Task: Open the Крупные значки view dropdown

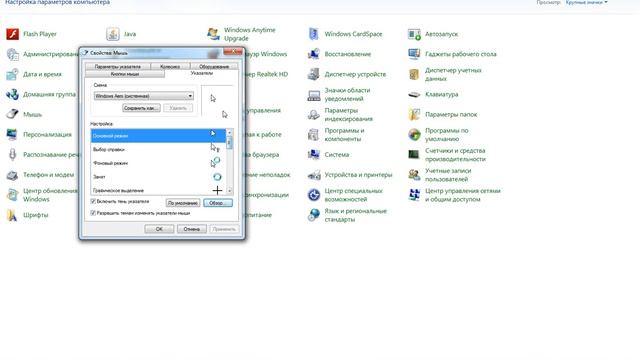Action: (586, 2)
